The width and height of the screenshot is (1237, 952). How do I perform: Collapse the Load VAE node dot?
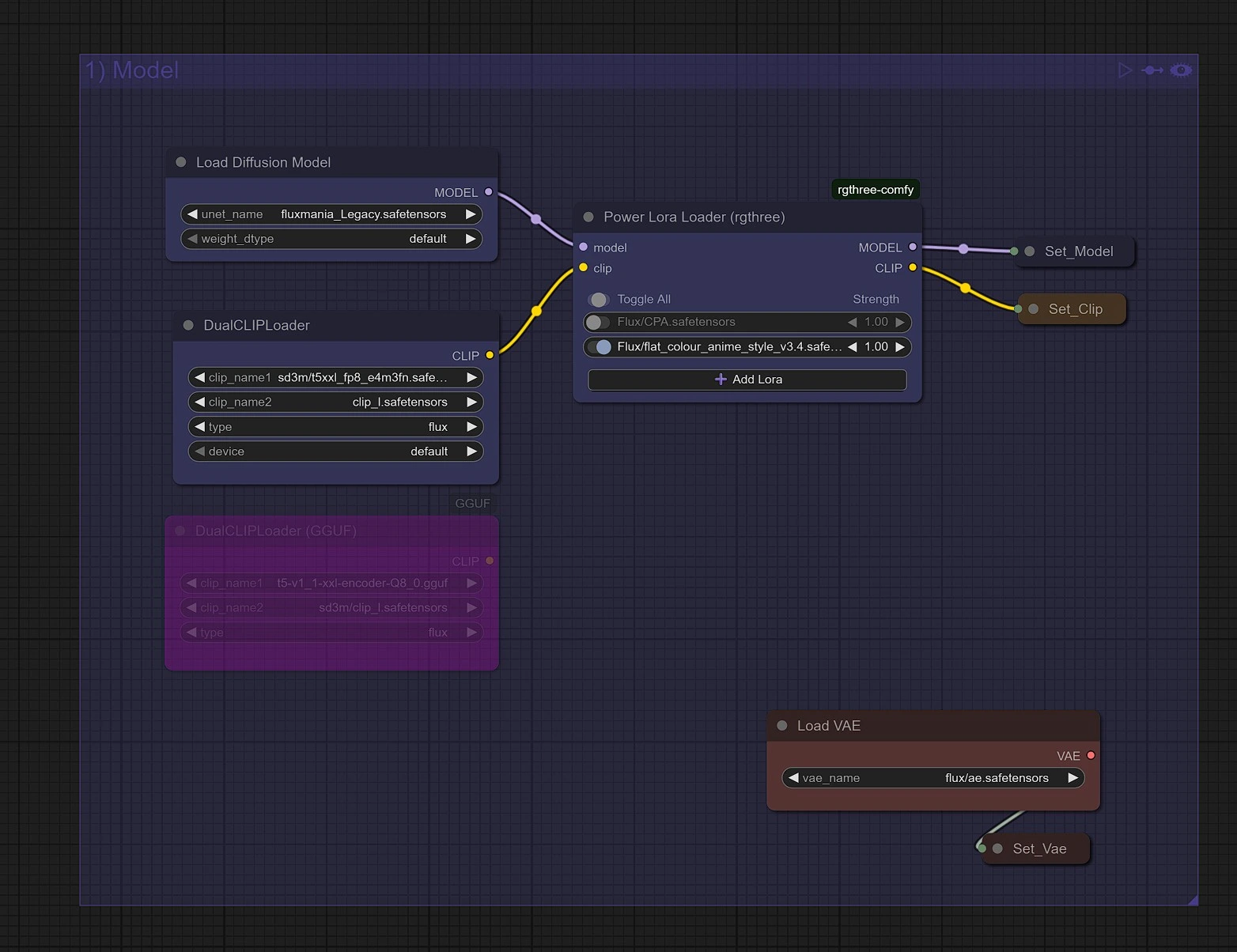point(782,725)
